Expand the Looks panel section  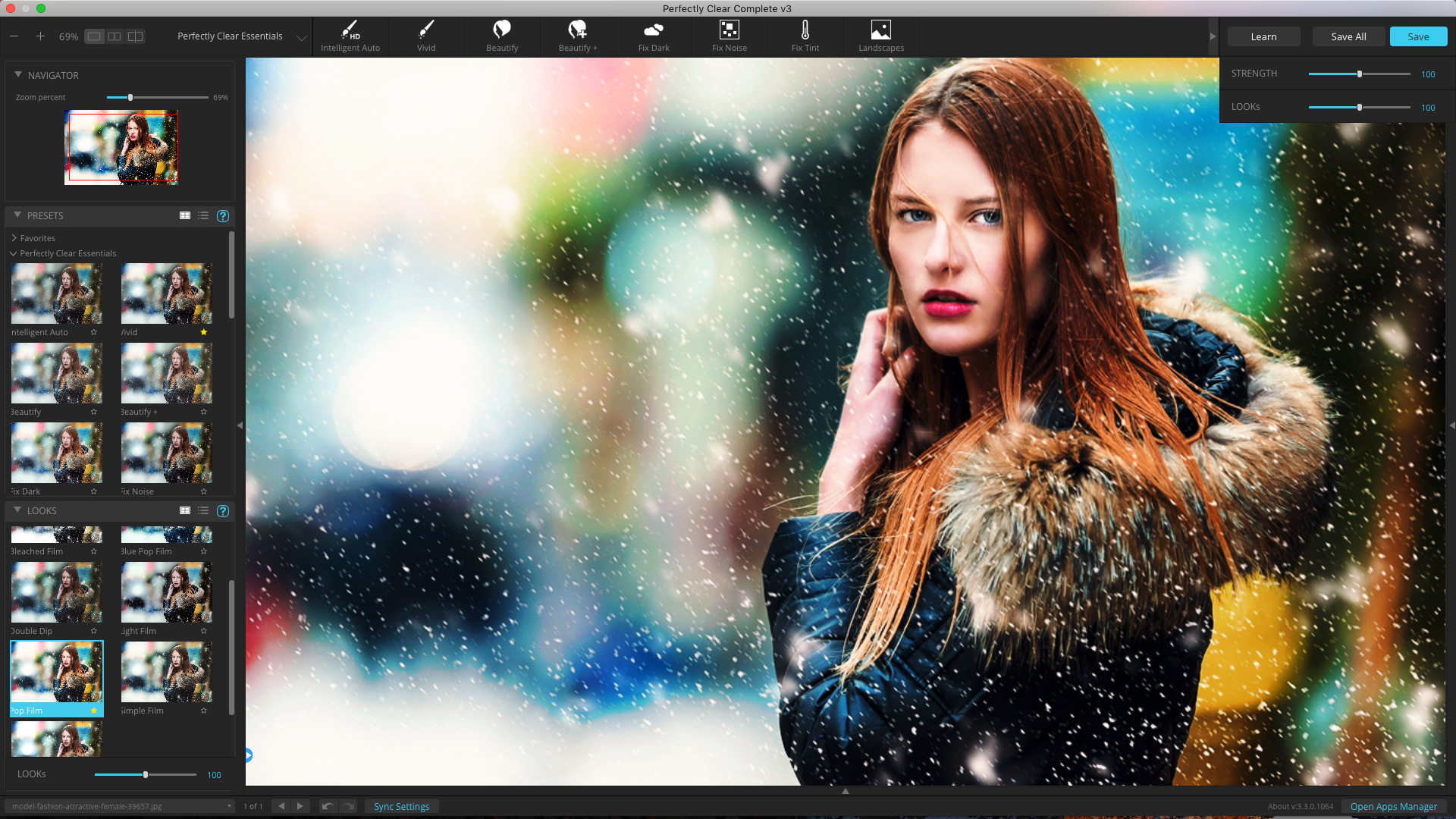click(x=18, y=510)
